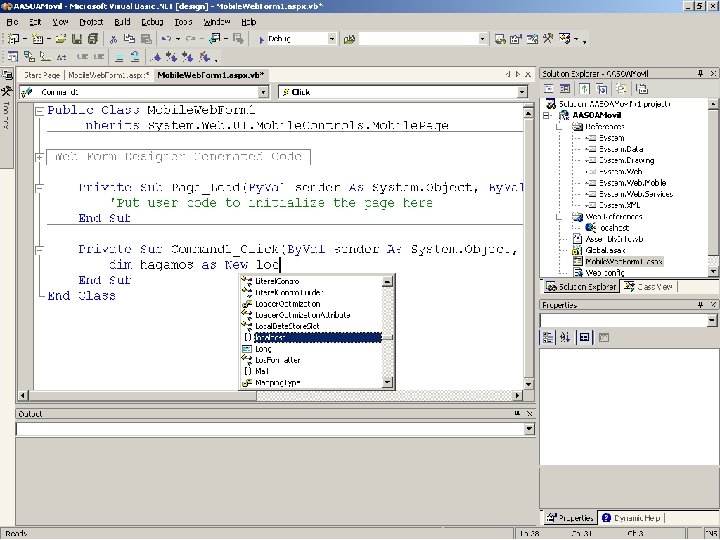Click the Save All toolbar icon
The height and width of the screenshot is (540, 720).
pyautogui.click(x=92, y=39)
